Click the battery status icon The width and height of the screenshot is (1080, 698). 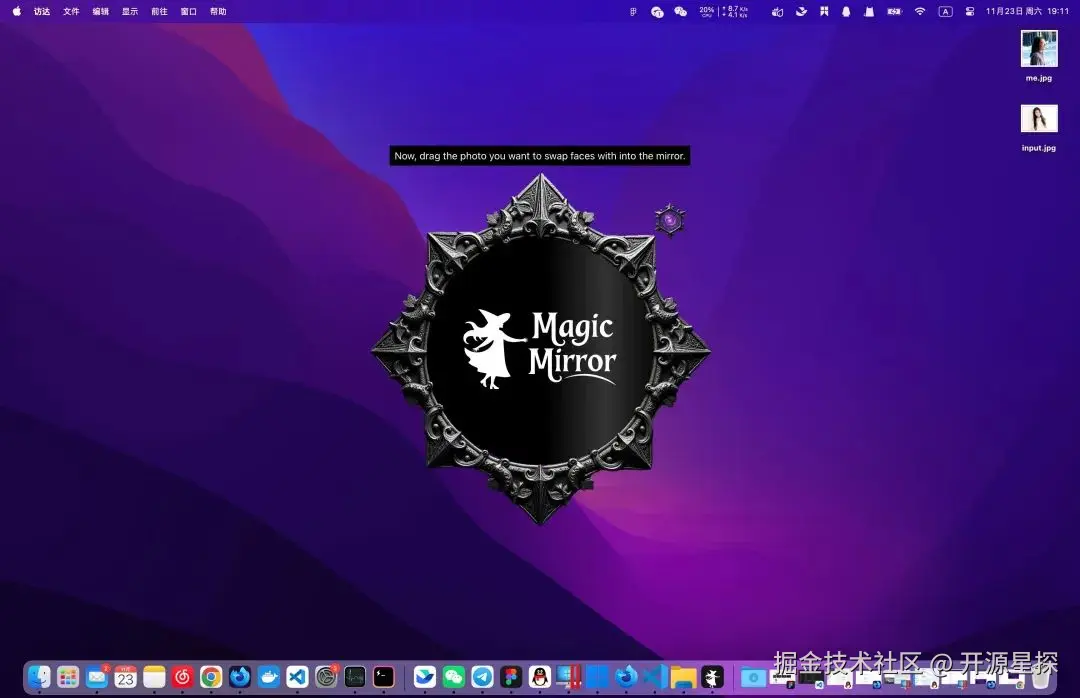click(894, 11)
